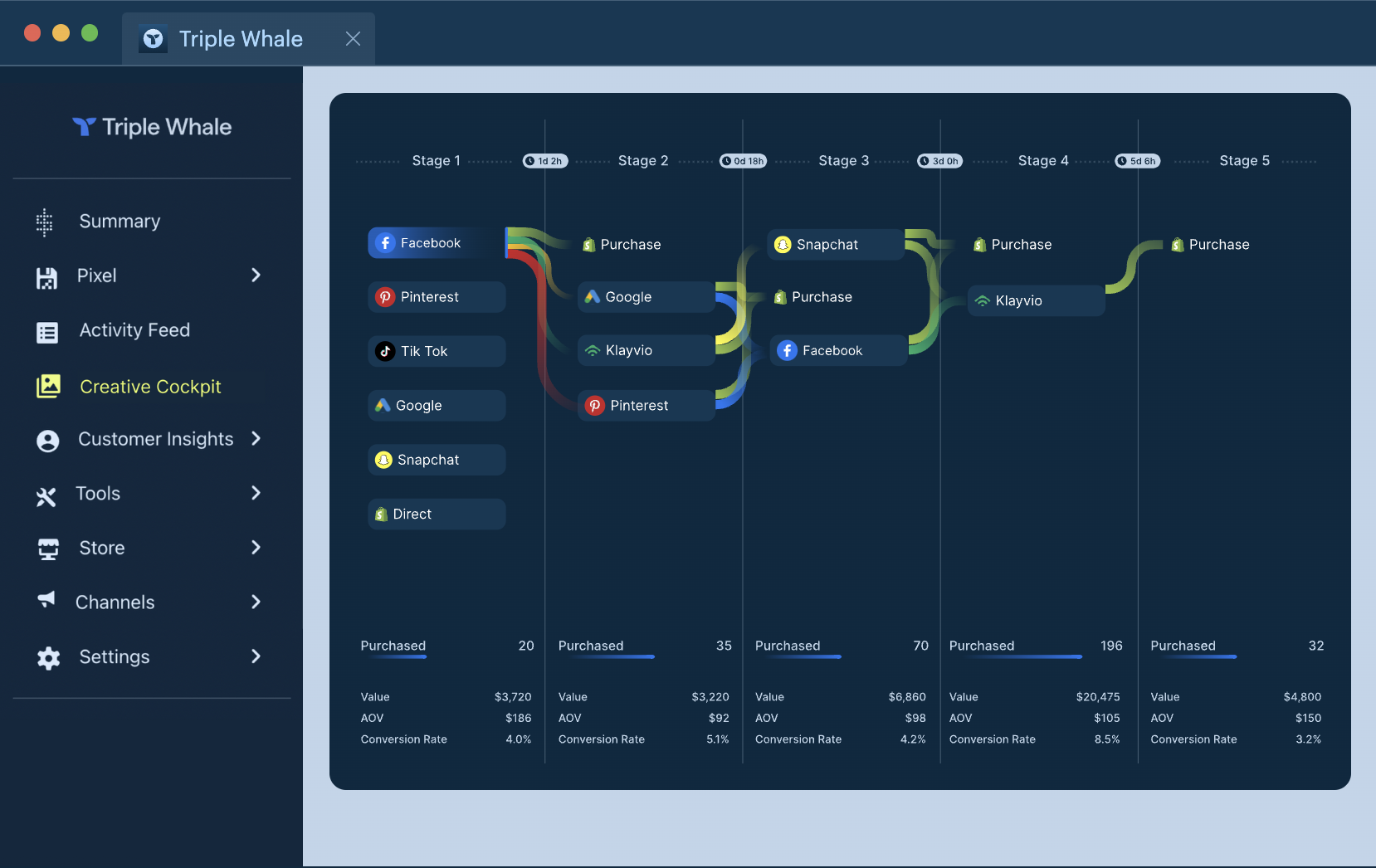Open the Activity Feed menu item
This screenshot has width=1376, height=868.
tap(134, 330)
